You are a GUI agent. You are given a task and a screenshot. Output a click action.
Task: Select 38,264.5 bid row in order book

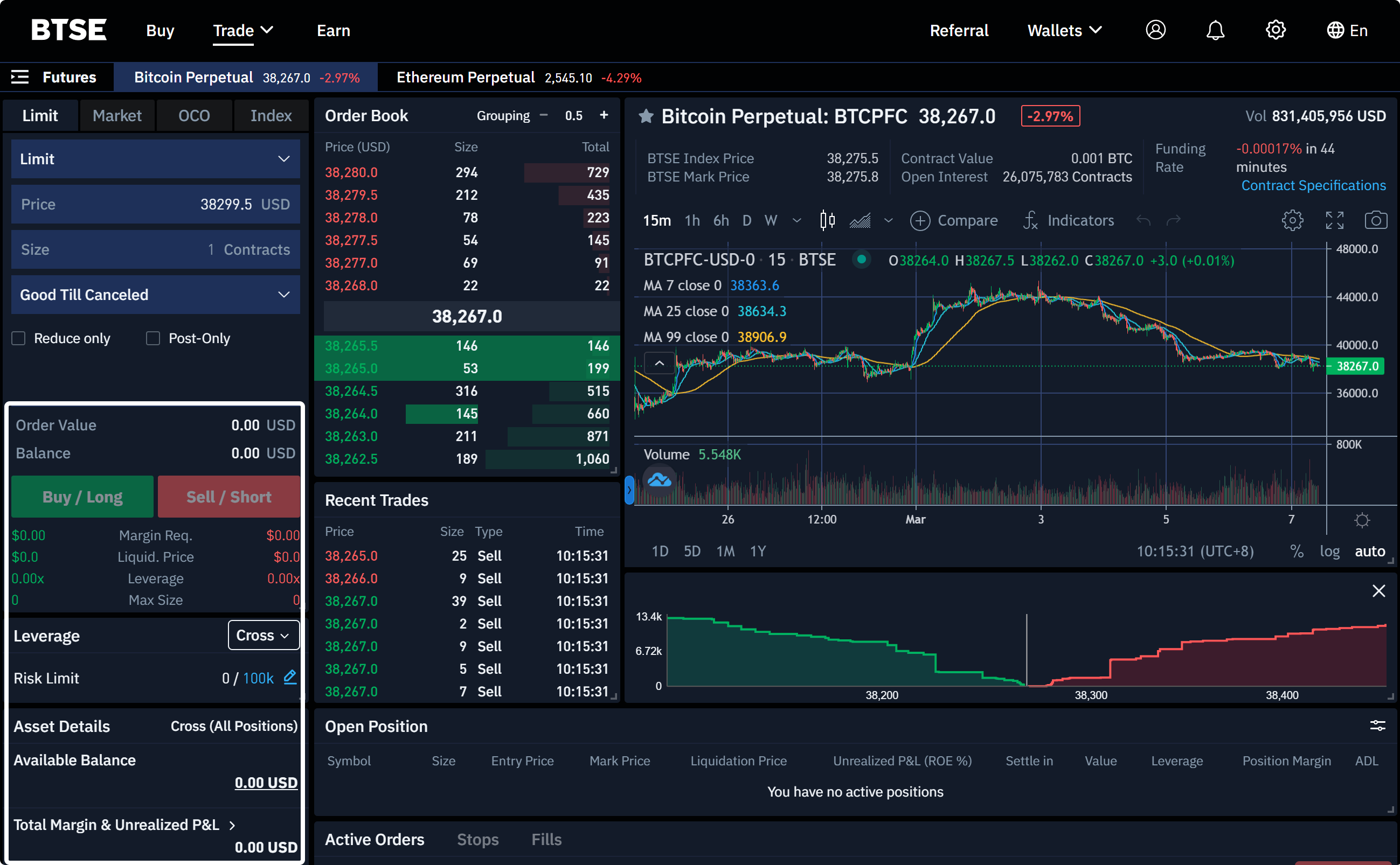point(467,390)
